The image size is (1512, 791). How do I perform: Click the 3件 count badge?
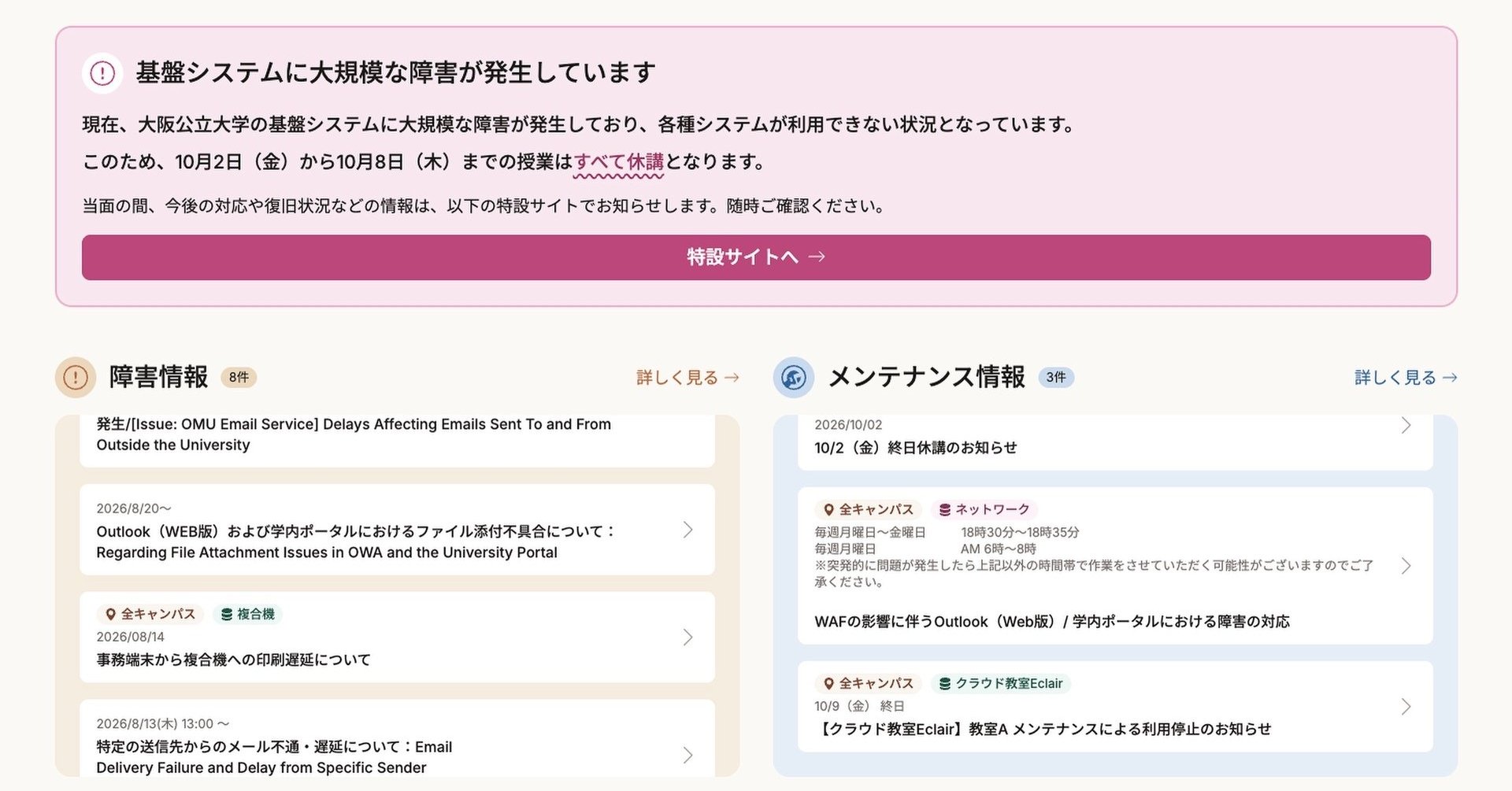(x=1056, y=377)
